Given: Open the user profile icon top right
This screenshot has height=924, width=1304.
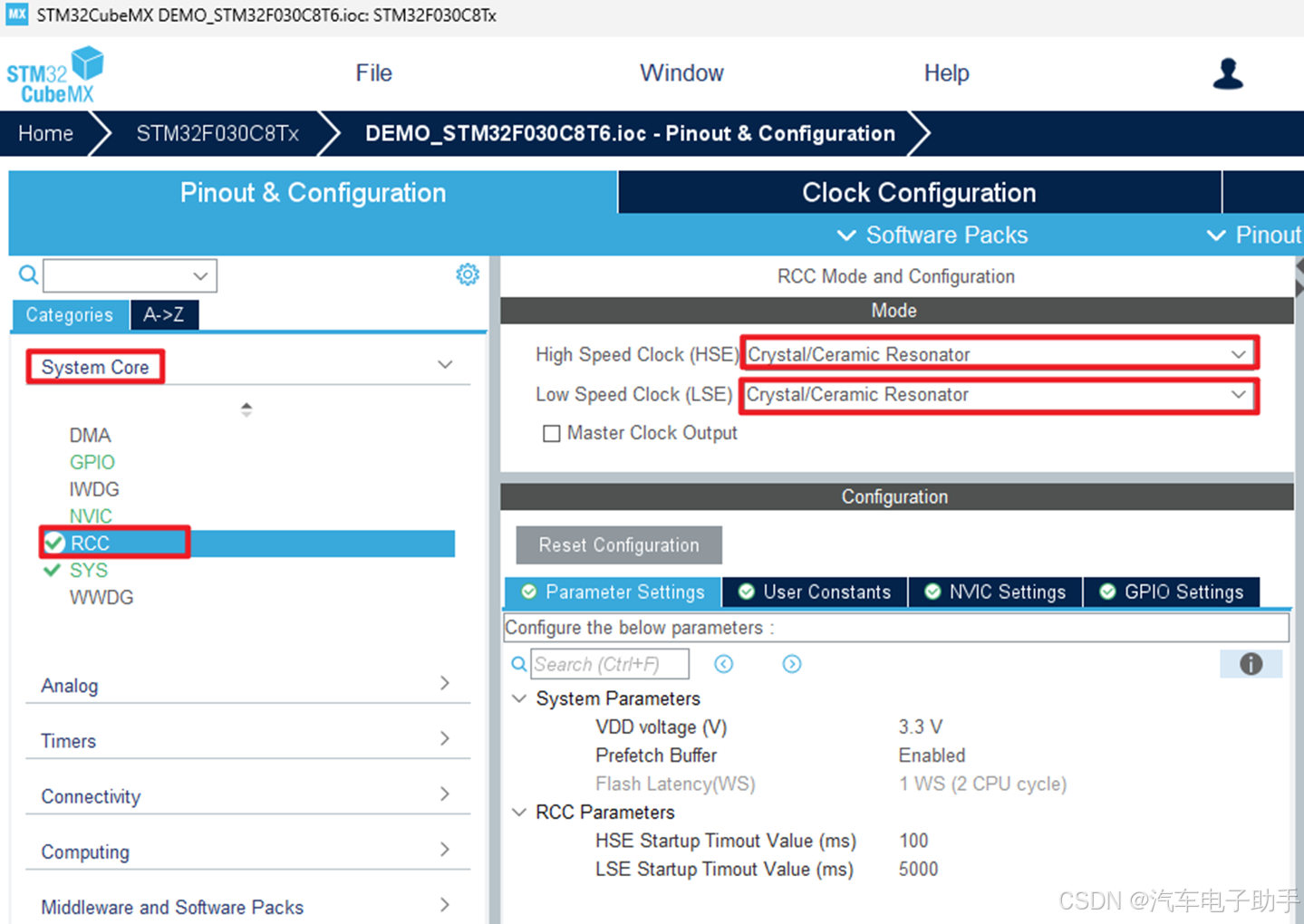Looking at the screenshot, I should tap(1228, 73).
